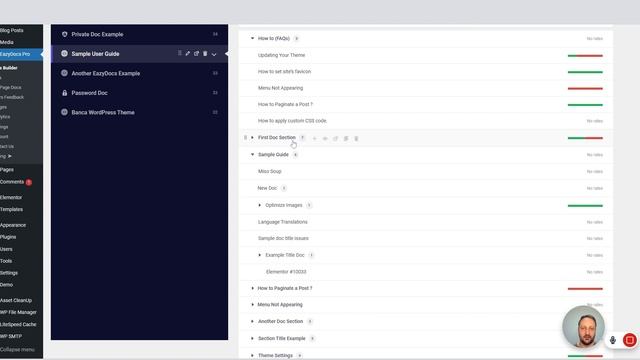
Task: Click the globe icon beside Banca WordPress Theme
Action: pos(64,112)
